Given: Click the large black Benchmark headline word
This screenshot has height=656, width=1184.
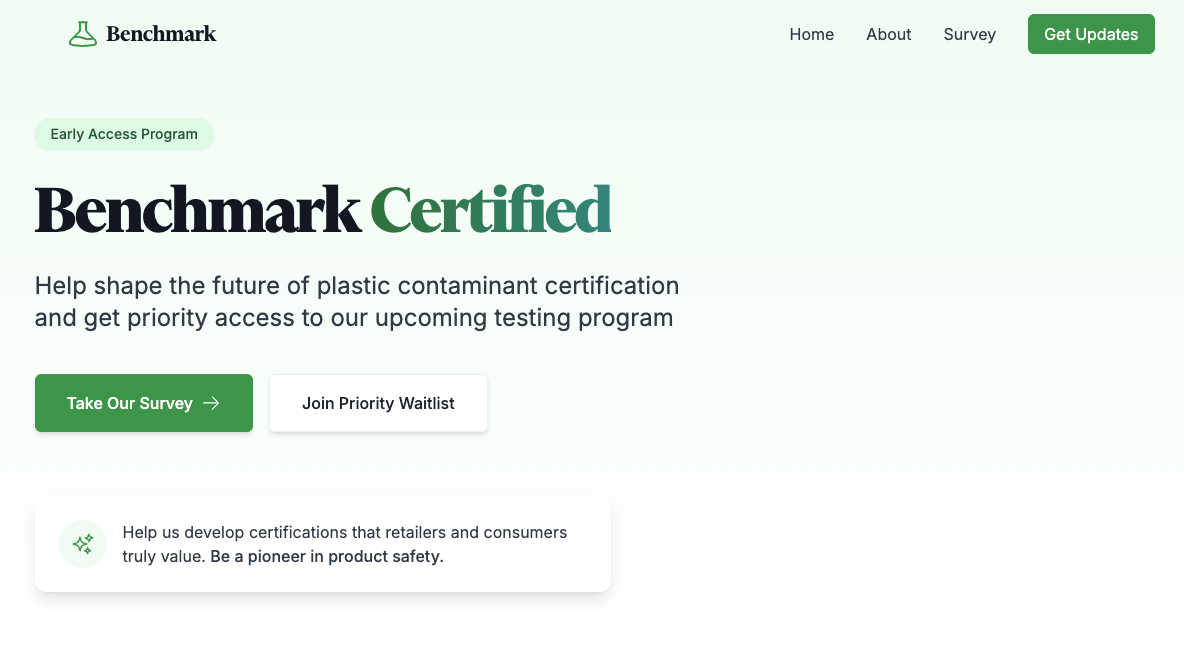Looking at the screenshot, I should tap(197, 210).
